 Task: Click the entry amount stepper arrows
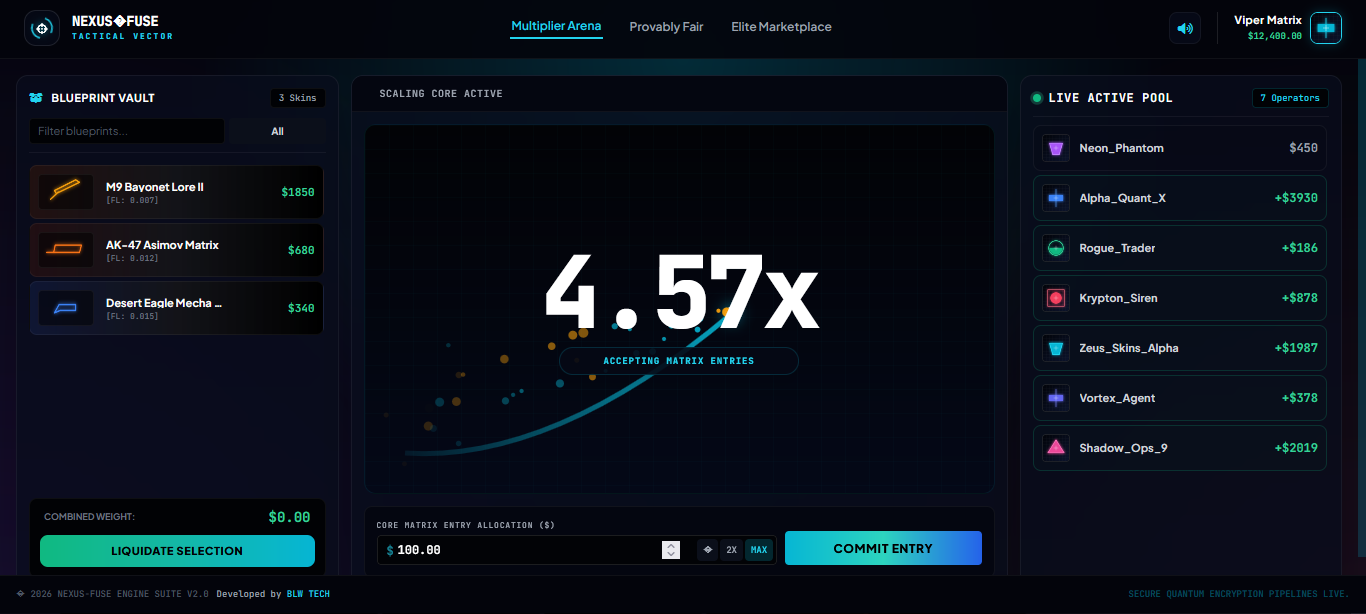[x=671, y=550]
